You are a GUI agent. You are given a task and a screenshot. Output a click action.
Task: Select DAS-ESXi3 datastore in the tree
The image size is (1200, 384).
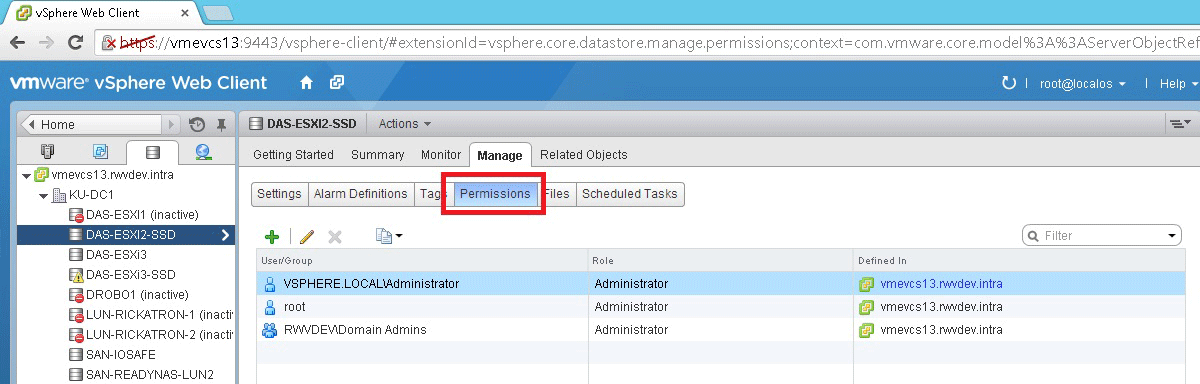[x=116, y=255]
